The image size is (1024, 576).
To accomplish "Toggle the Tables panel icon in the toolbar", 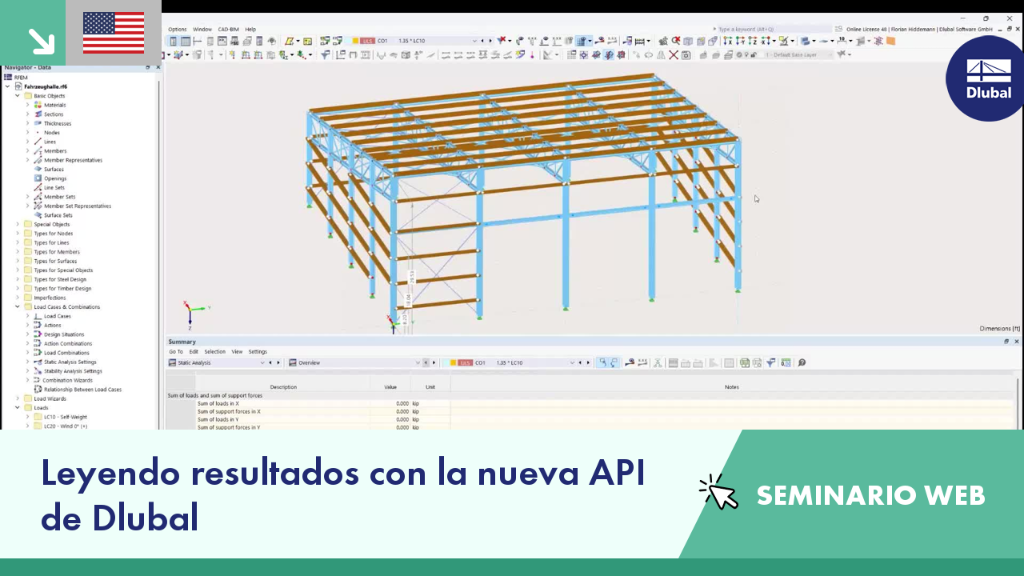I will click(185, 41).
